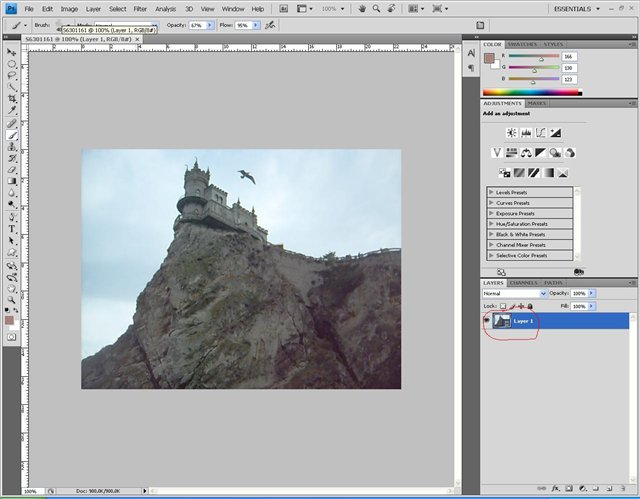The height and width of the screenshot is (499, 640).
Task: Expand Curves Presets
Action: pyautogui.click(x=530, y=203)
